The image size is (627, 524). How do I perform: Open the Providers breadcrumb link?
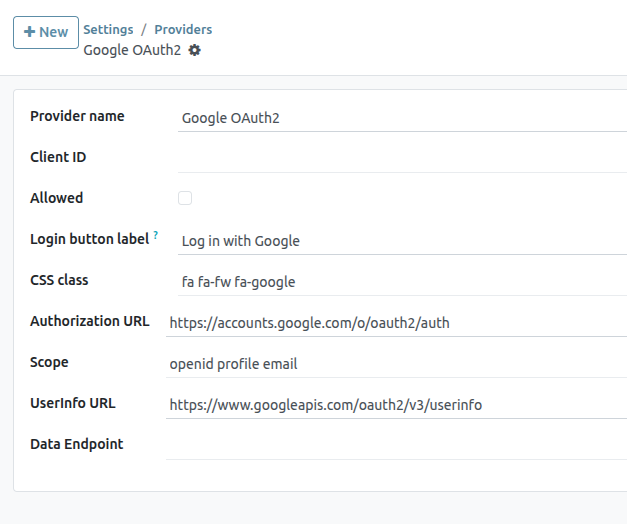click(x=183, y=29)
